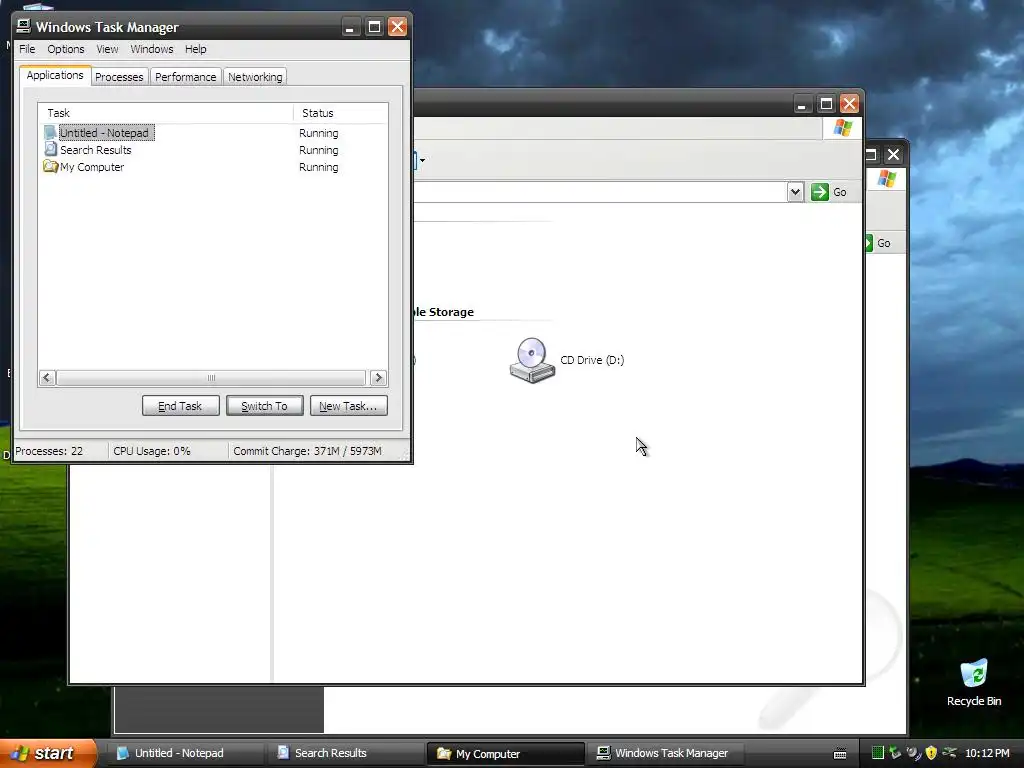
Task: Click the 10:12 PM taskbar clock
Action: (x=987, y=753)
